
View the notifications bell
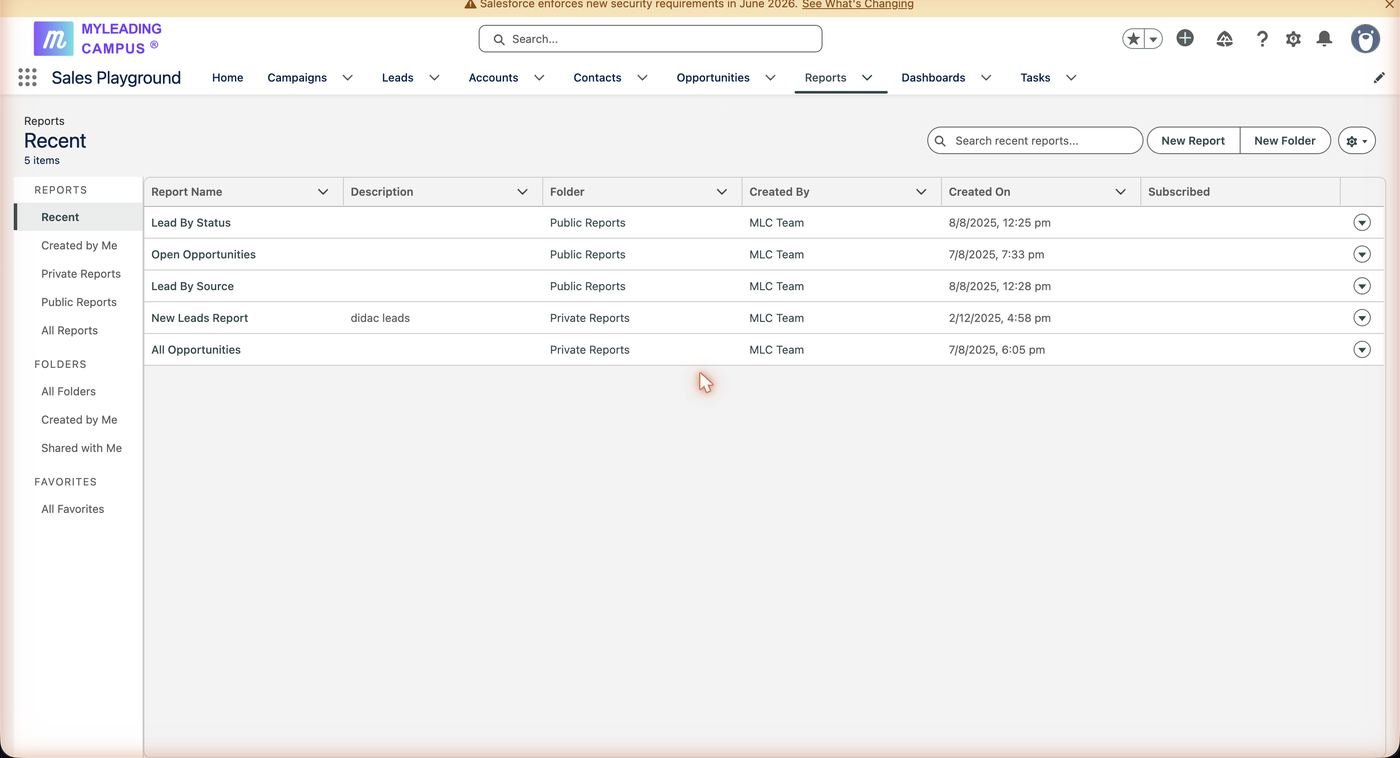tap(1324, 39)
